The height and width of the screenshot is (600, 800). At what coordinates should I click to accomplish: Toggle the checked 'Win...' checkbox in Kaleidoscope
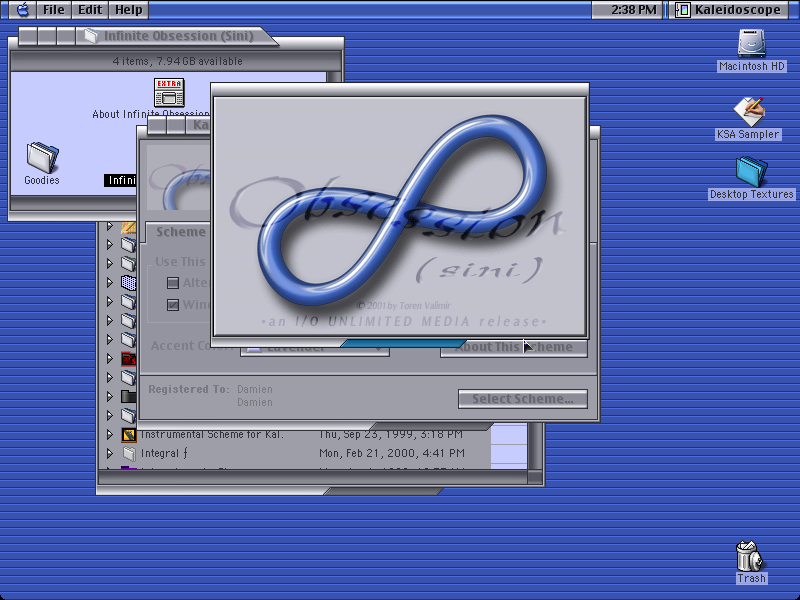[173, 305]
